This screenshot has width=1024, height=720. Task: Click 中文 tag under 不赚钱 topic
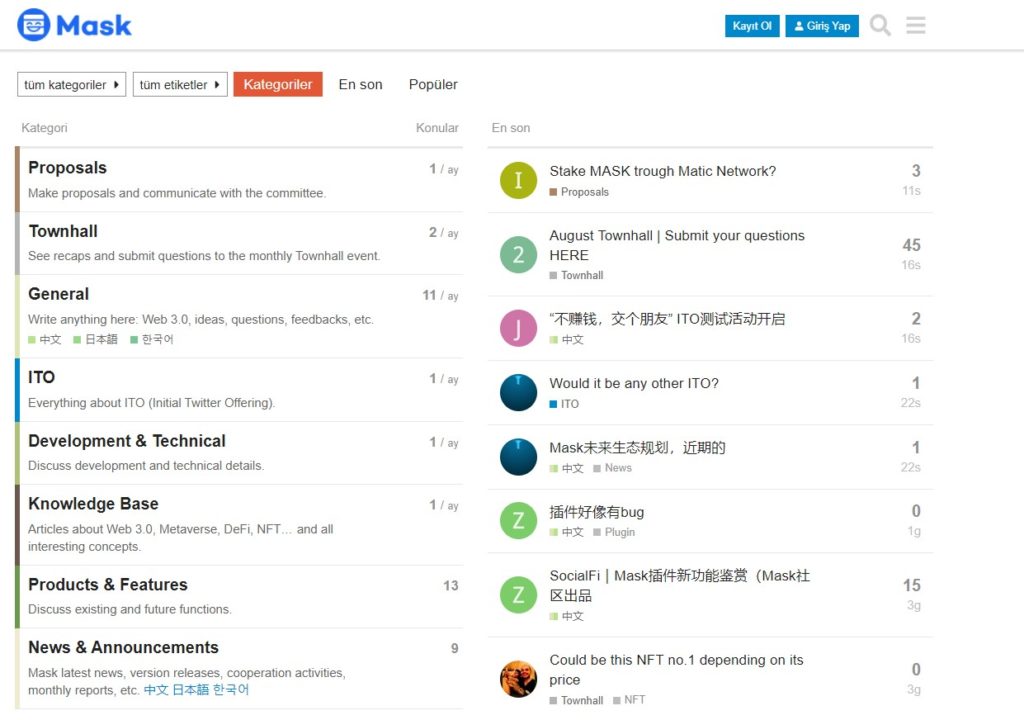click(x=567, y=340)
